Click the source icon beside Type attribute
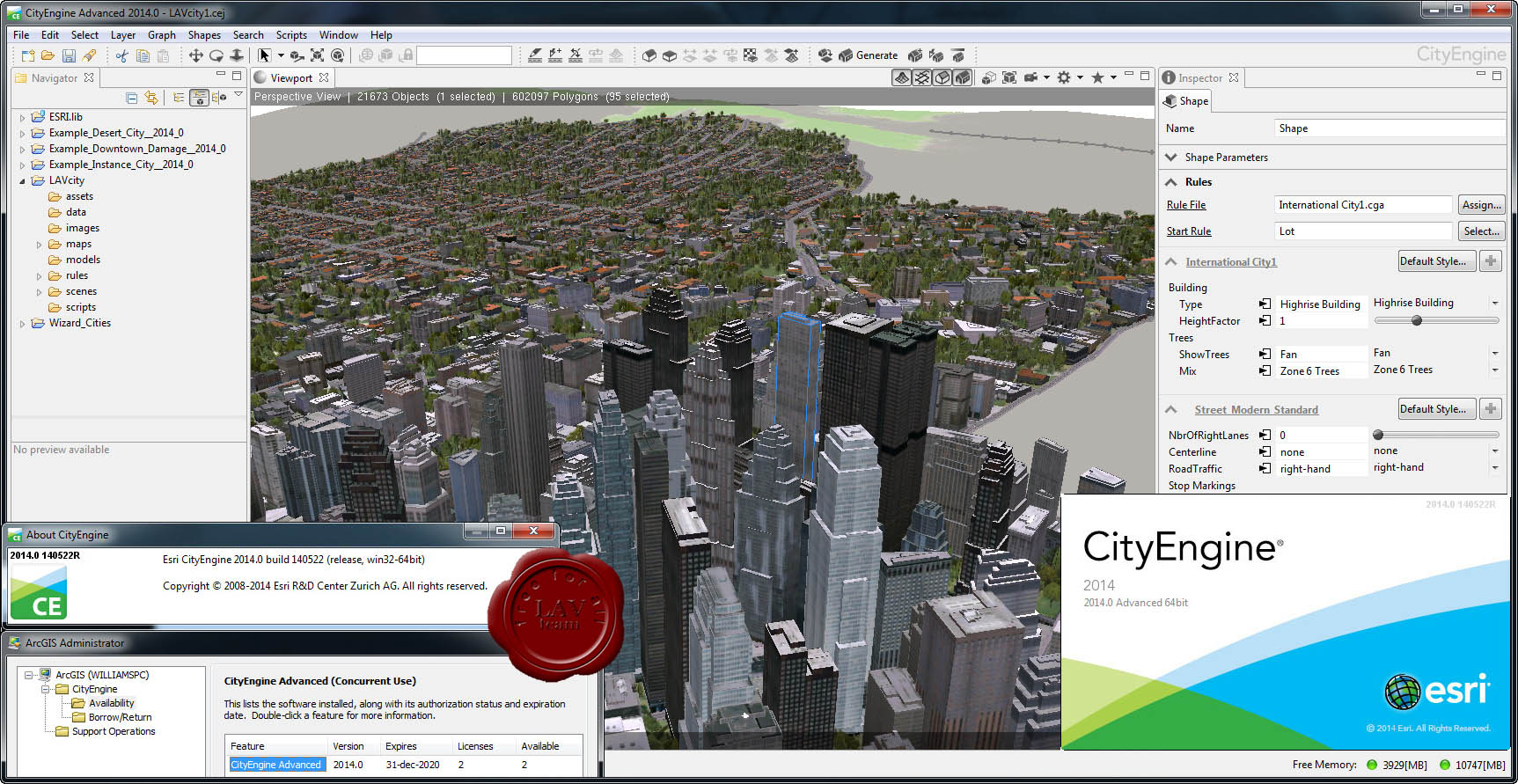 [x=1265, y=304]
